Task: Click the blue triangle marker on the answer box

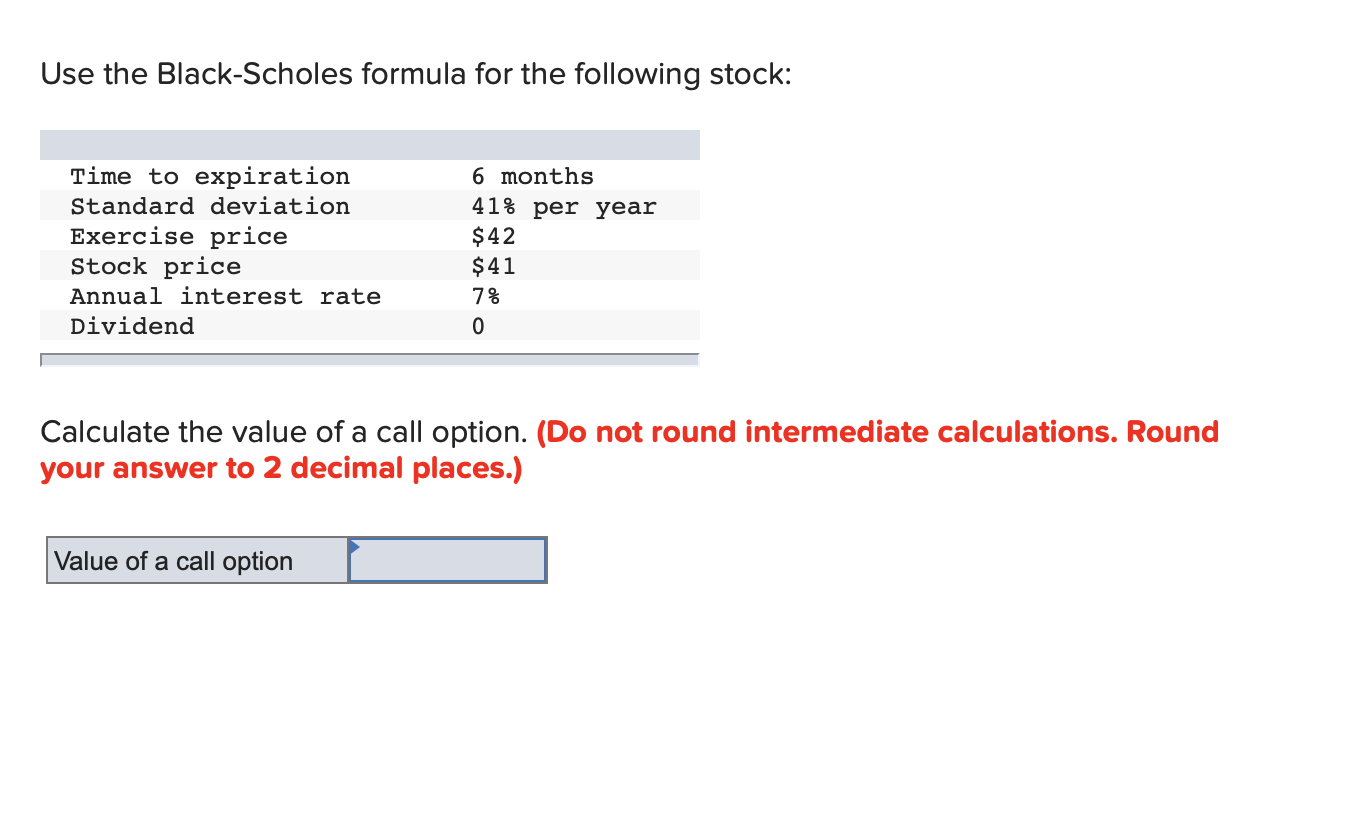Action: pos(354,546)
